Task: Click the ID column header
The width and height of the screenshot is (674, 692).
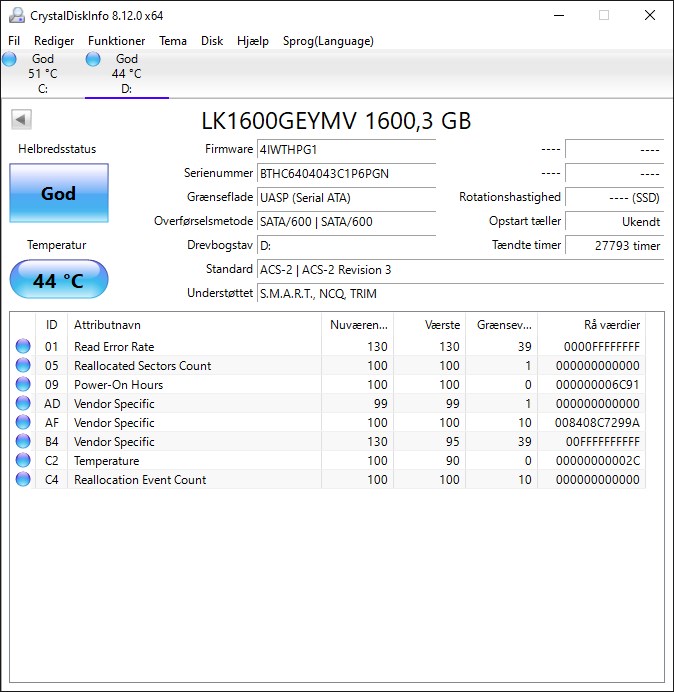Action: (51, 325)
